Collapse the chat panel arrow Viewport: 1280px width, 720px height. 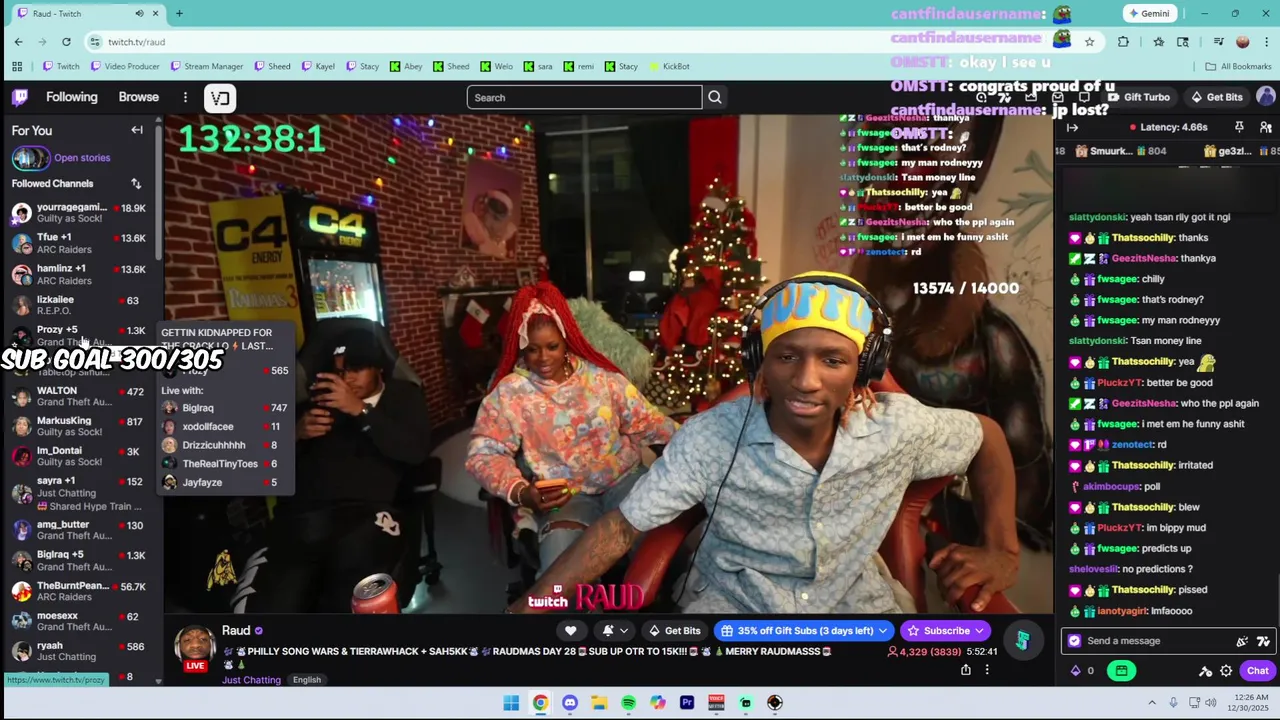1072,128
